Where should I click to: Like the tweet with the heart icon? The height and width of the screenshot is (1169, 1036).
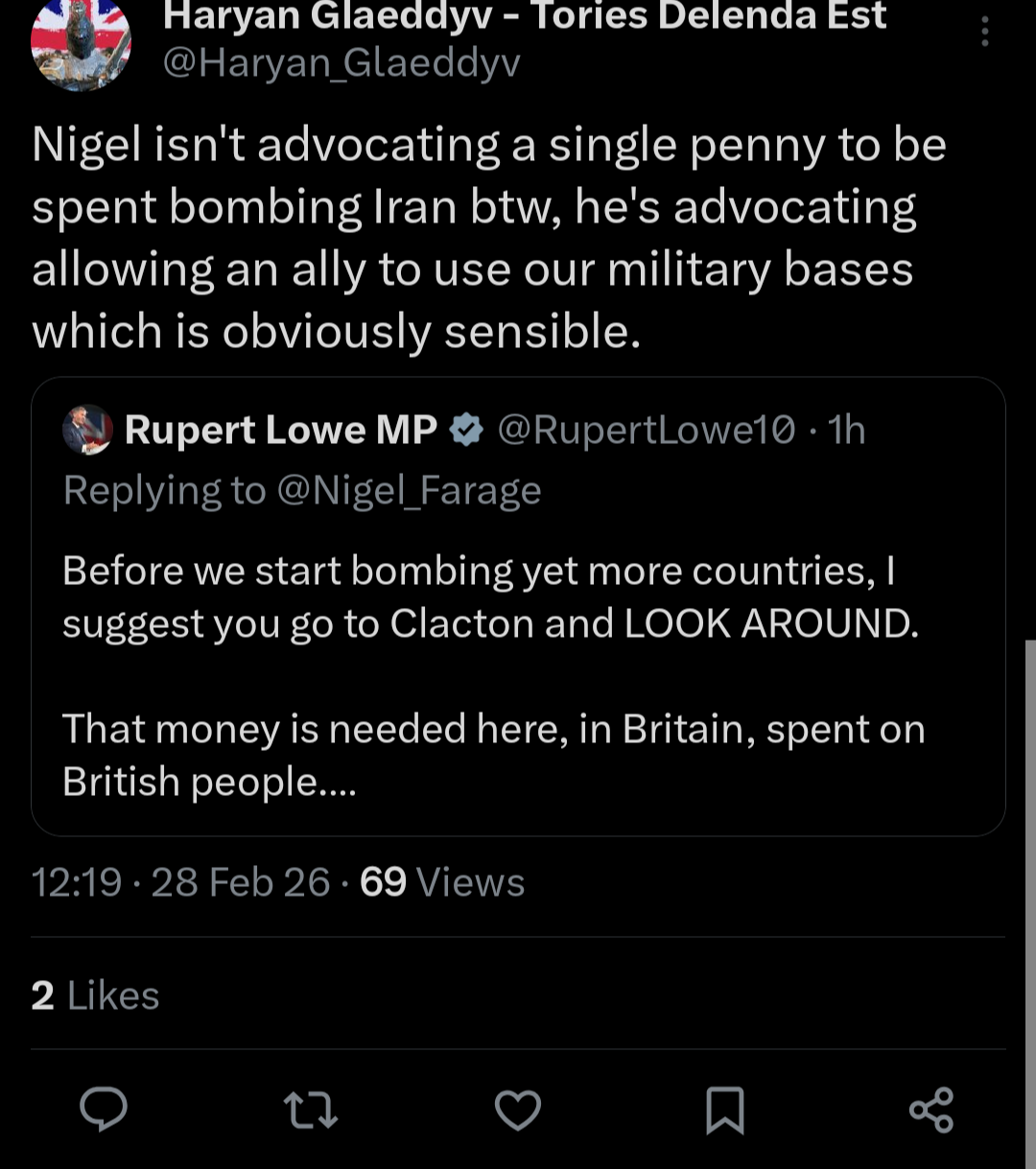coord(518,1110)
